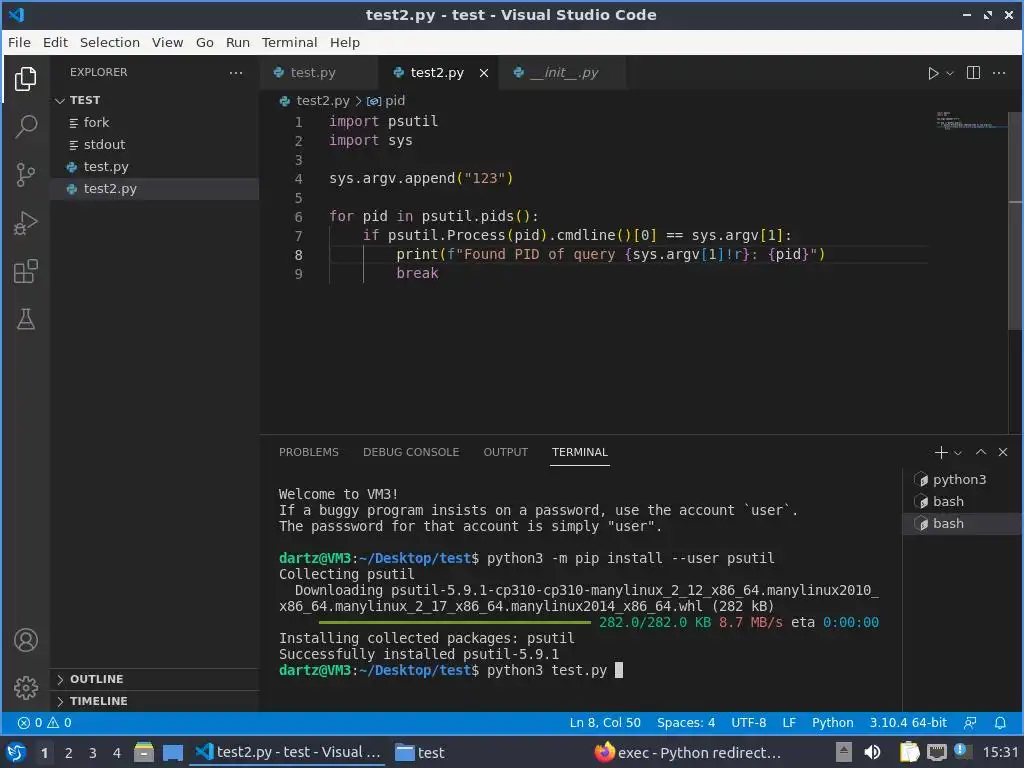Open the launch profile dropdown next to plus

(x=958, y=453)
